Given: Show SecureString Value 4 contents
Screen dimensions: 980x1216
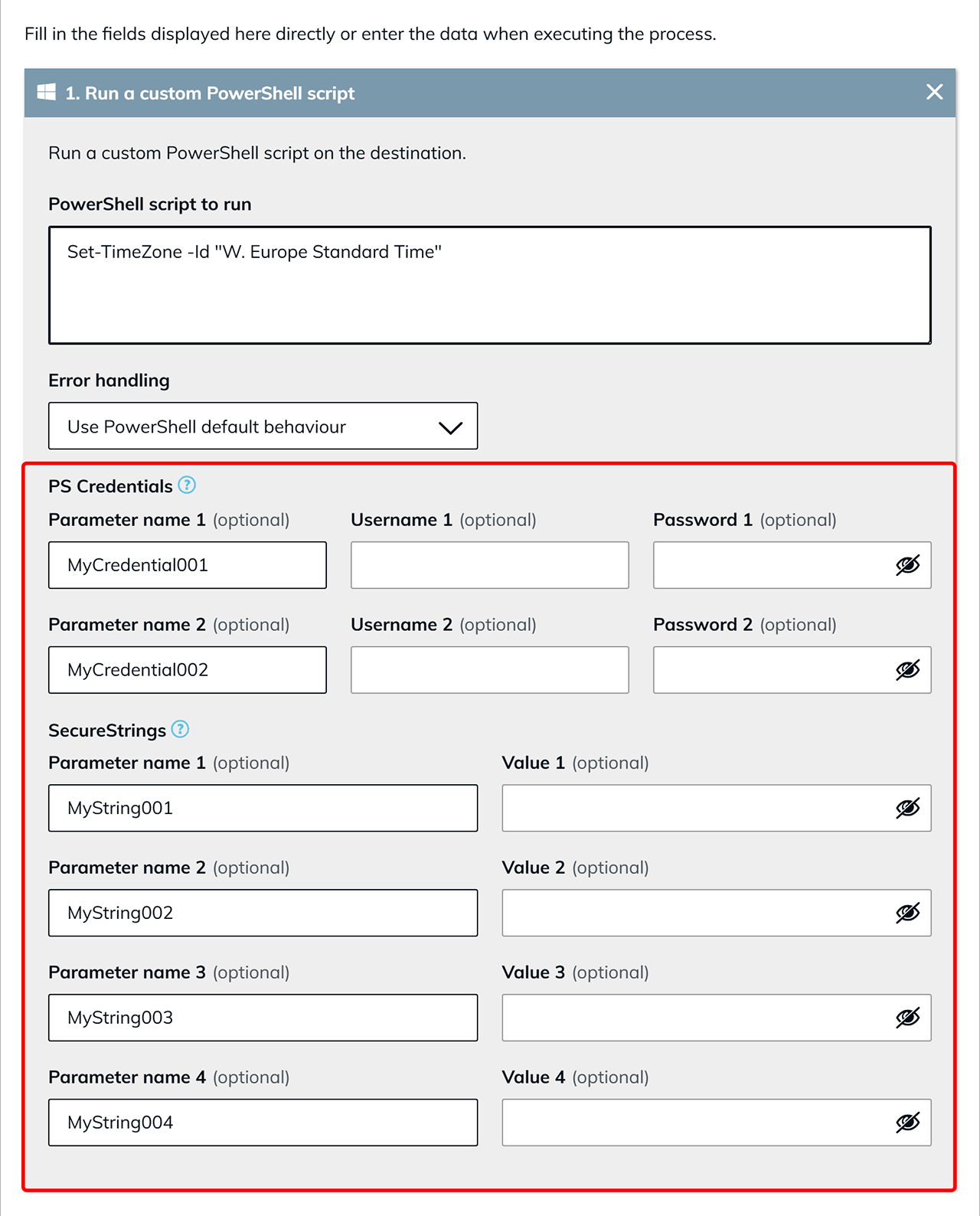Looking at the screenshot, I should (907, 1123).
